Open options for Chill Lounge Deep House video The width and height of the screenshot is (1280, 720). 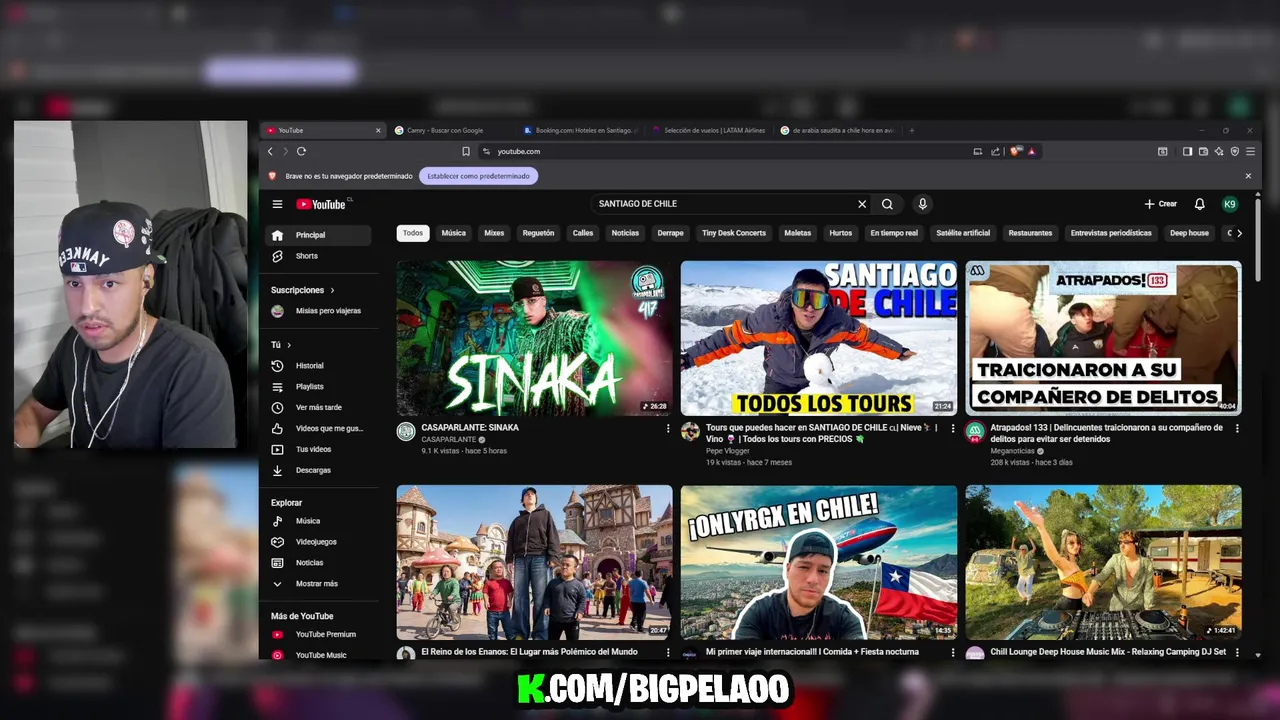coord(1237,652)
